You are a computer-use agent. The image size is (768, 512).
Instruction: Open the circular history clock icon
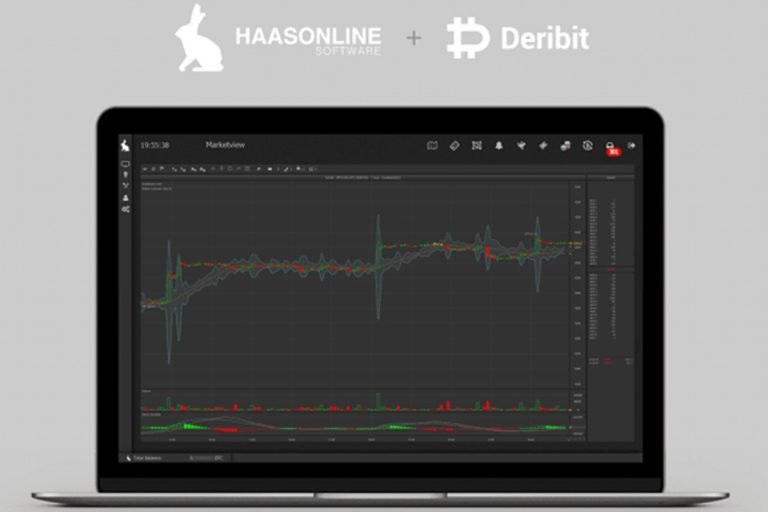[588, 146]
